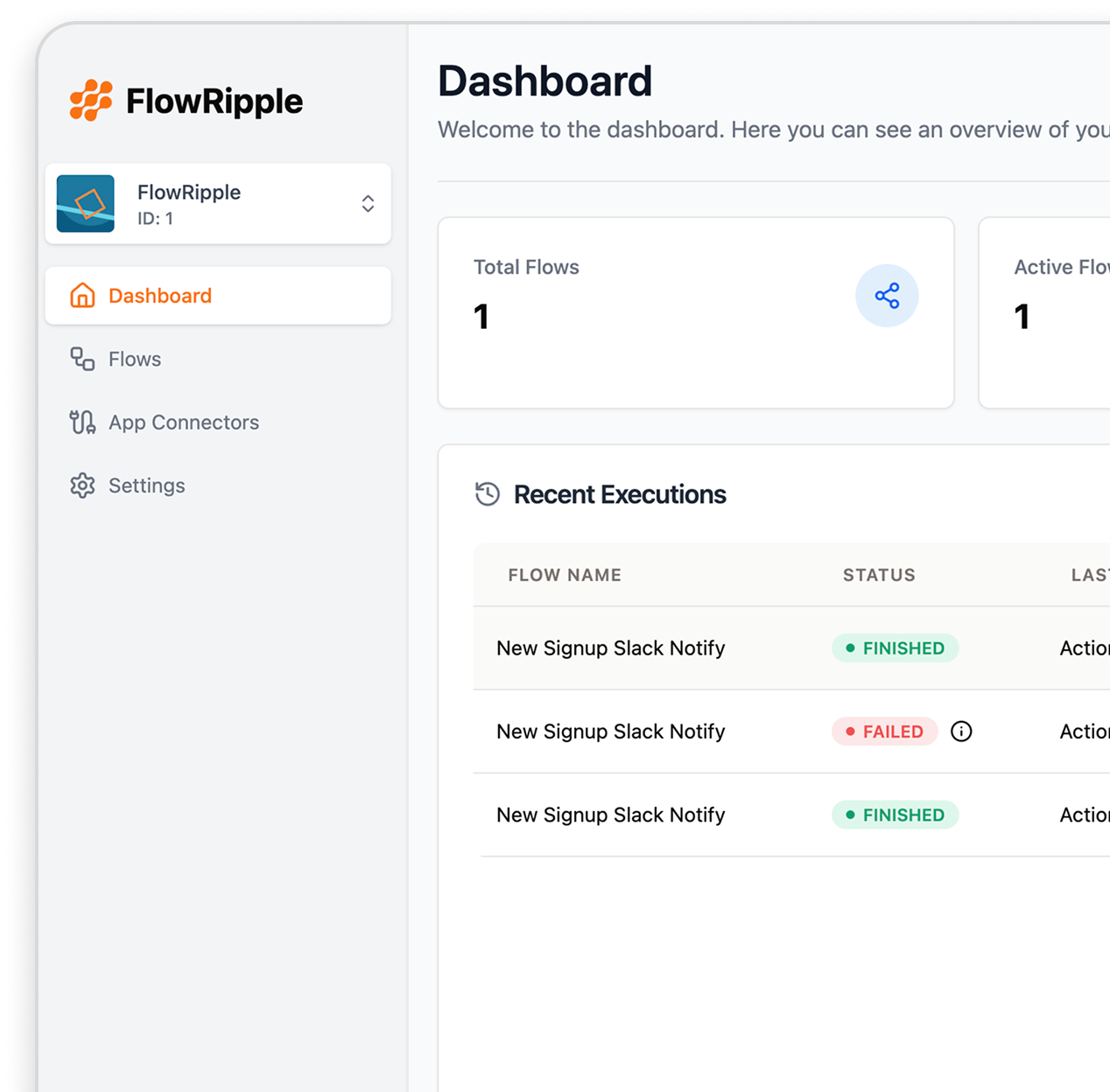Click the FlowRipple logo icon in the sidebar
Screen dimensions: 1110x1092
pos(92,99)
